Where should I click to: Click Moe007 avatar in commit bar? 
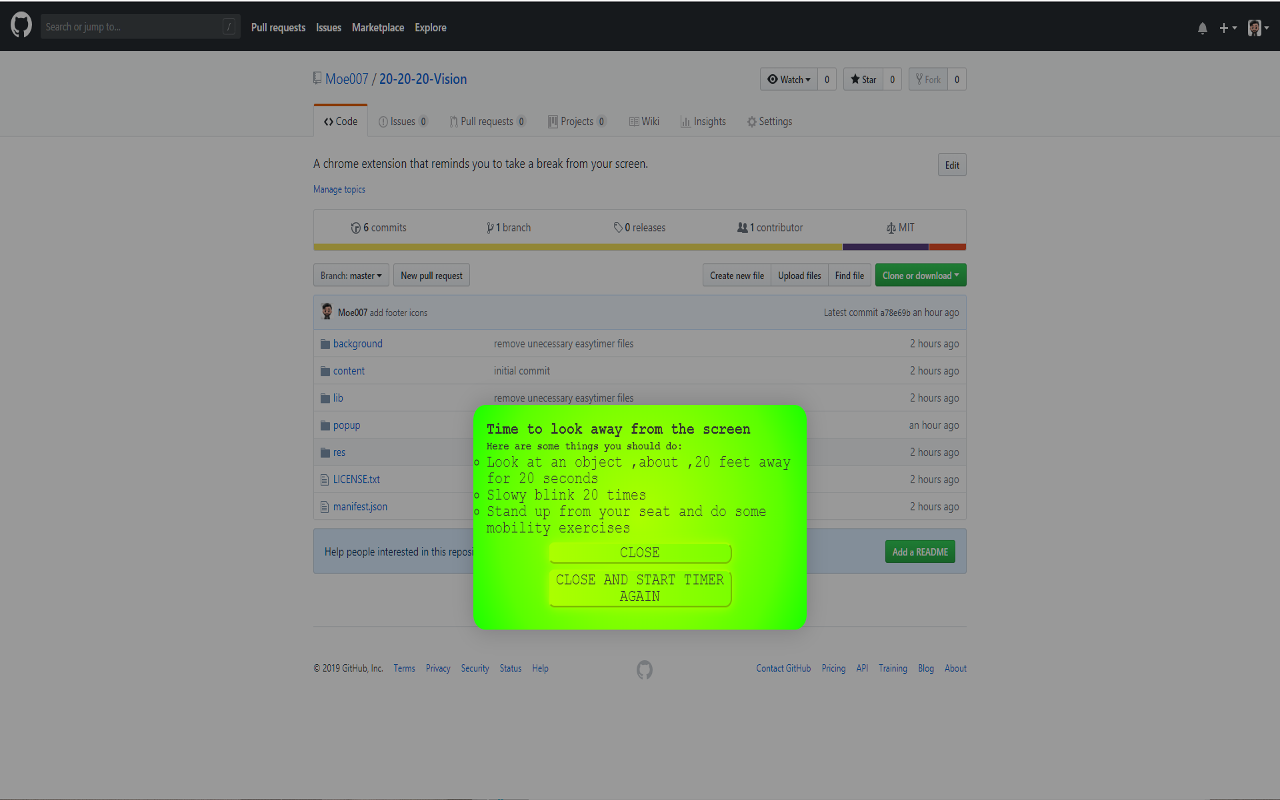click(327, 312)
